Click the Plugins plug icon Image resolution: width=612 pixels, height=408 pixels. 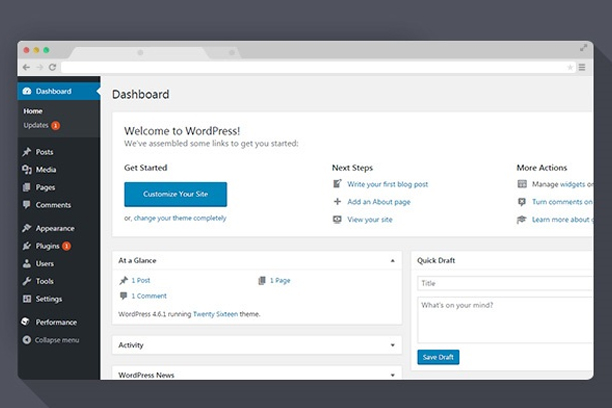(27, 246)
